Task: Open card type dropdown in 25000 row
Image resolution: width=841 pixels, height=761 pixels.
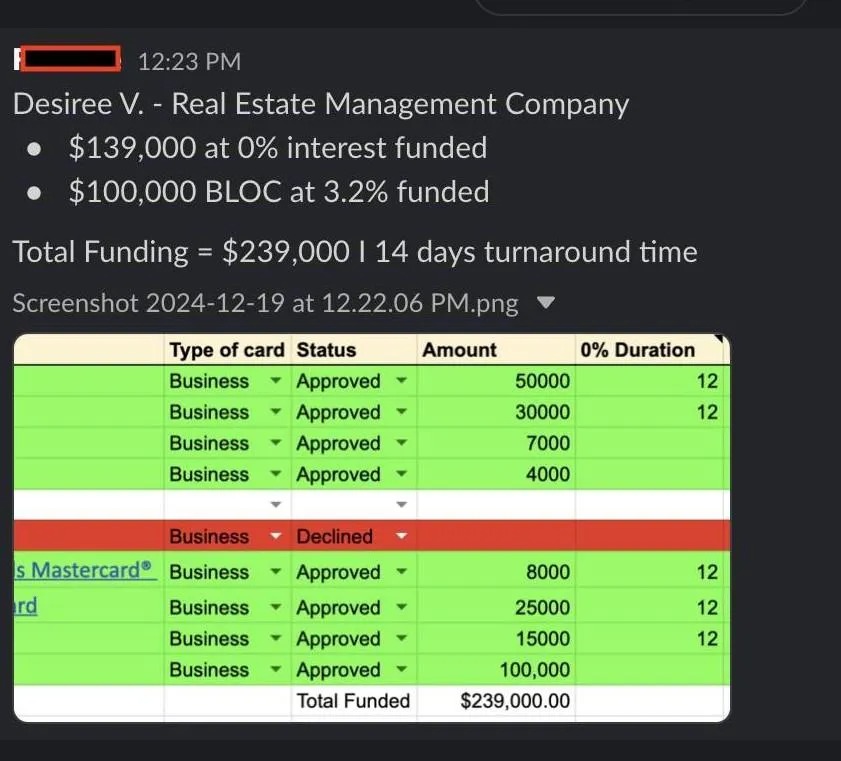Action: 276,607
